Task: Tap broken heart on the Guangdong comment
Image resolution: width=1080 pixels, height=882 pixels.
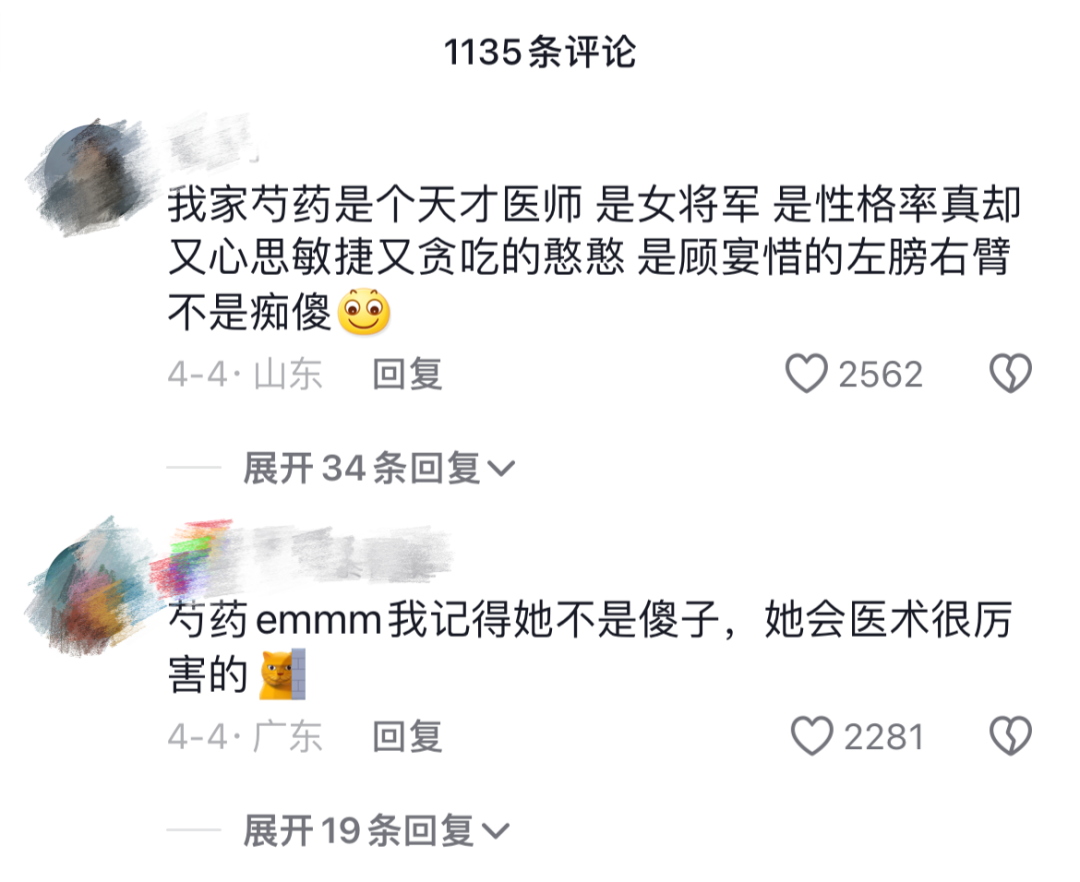Action: click(1010, 736)
